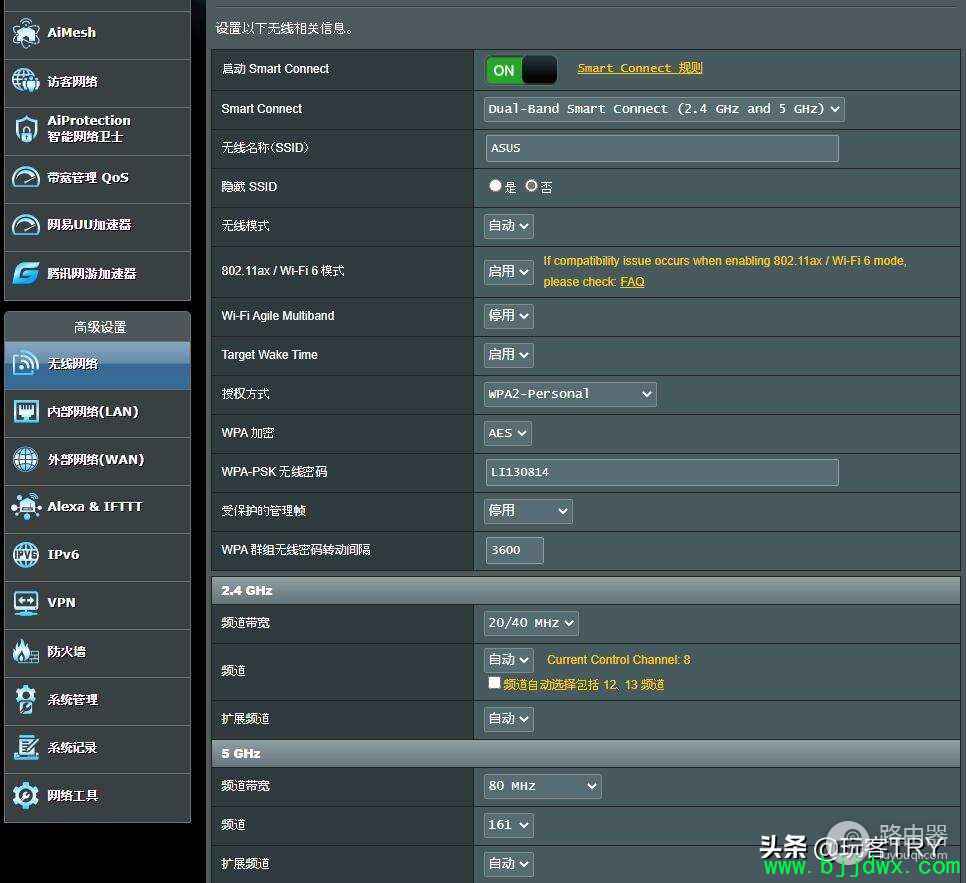The height and width of the screenshot is (883, 966).
Task: Open the IPv6 menu entry
Action: [x=97, y=557]
